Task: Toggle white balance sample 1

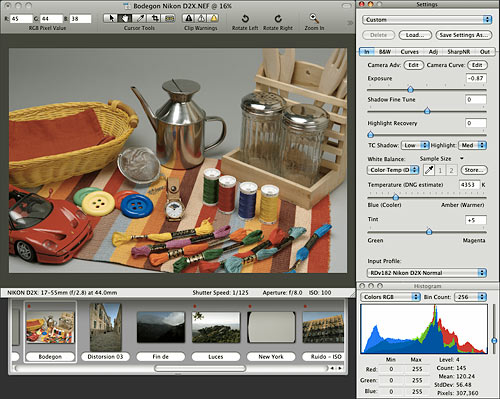Action: (x=440, y=170)
